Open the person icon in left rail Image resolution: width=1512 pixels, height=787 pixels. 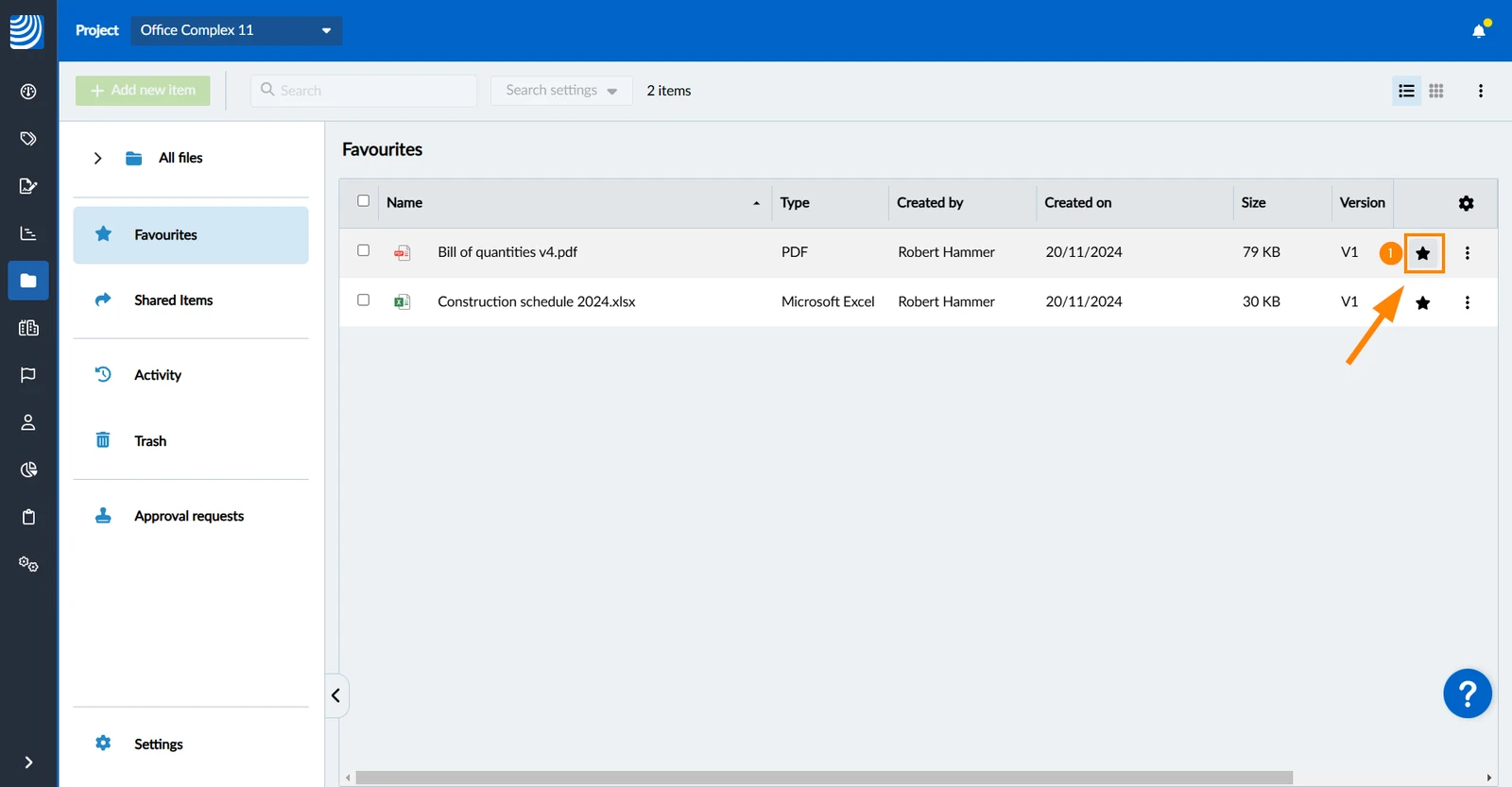click(28, 422)
